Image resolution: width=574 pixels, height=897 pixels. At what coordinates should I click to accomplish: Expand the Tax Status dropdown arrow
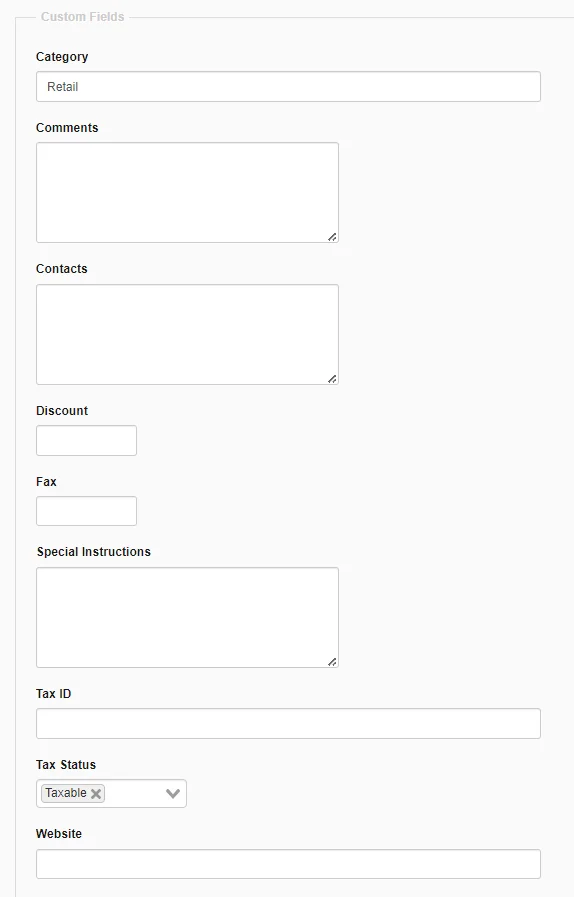[x=173, y=793]
